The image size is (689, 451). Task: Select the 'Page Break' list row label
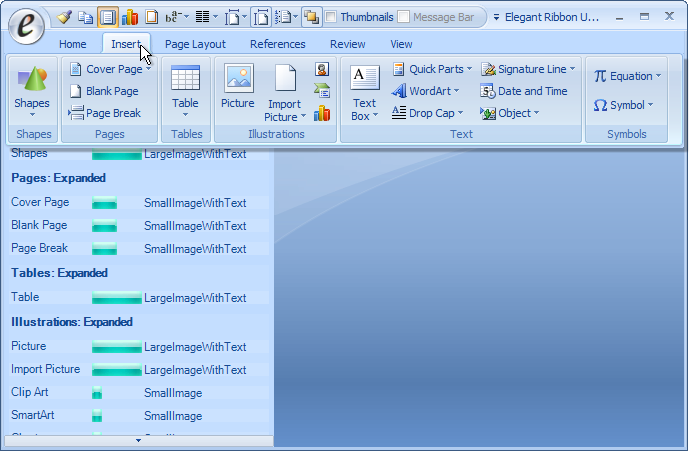[40, 248]
